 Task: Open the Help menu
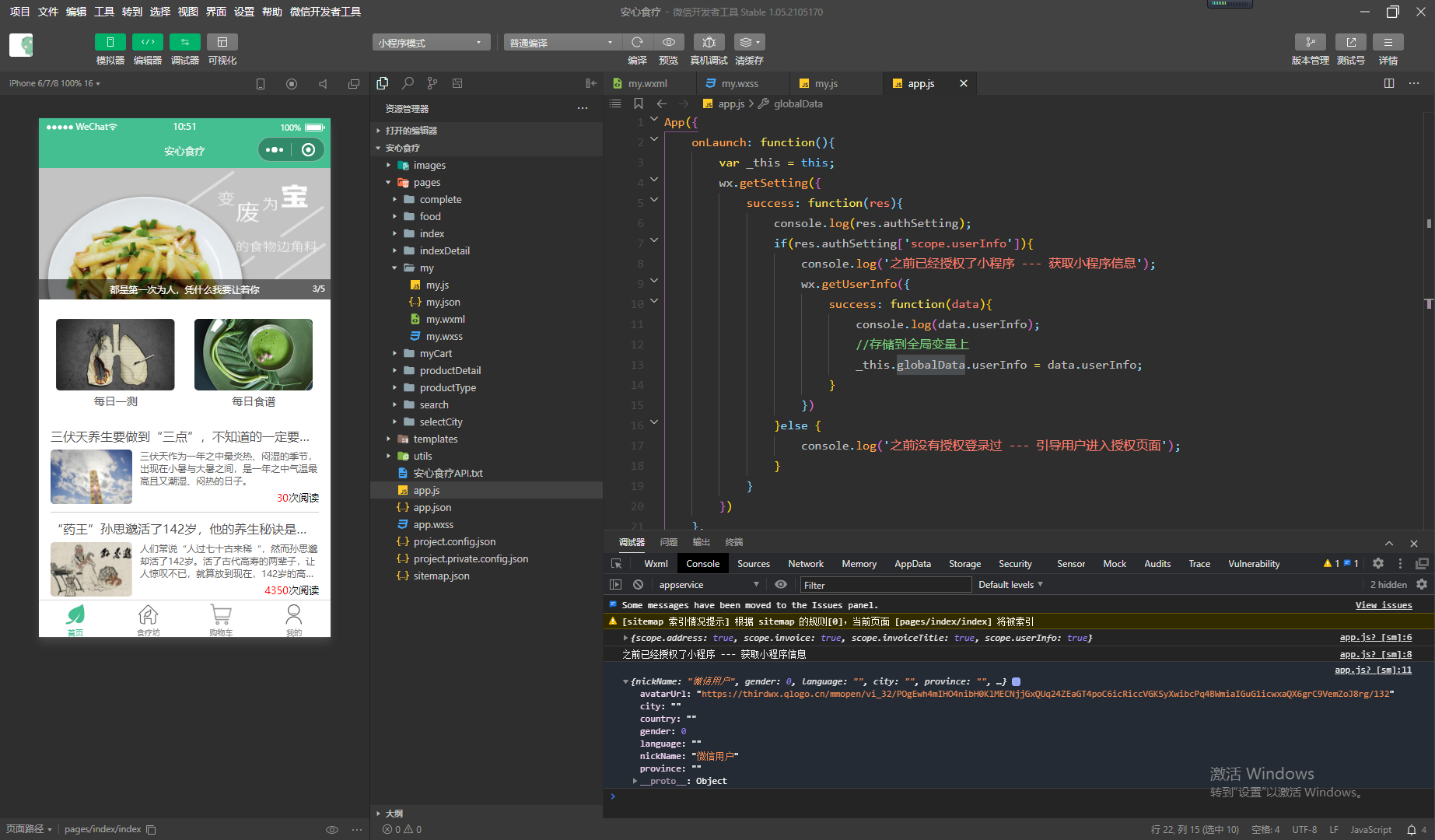(272, 12)
